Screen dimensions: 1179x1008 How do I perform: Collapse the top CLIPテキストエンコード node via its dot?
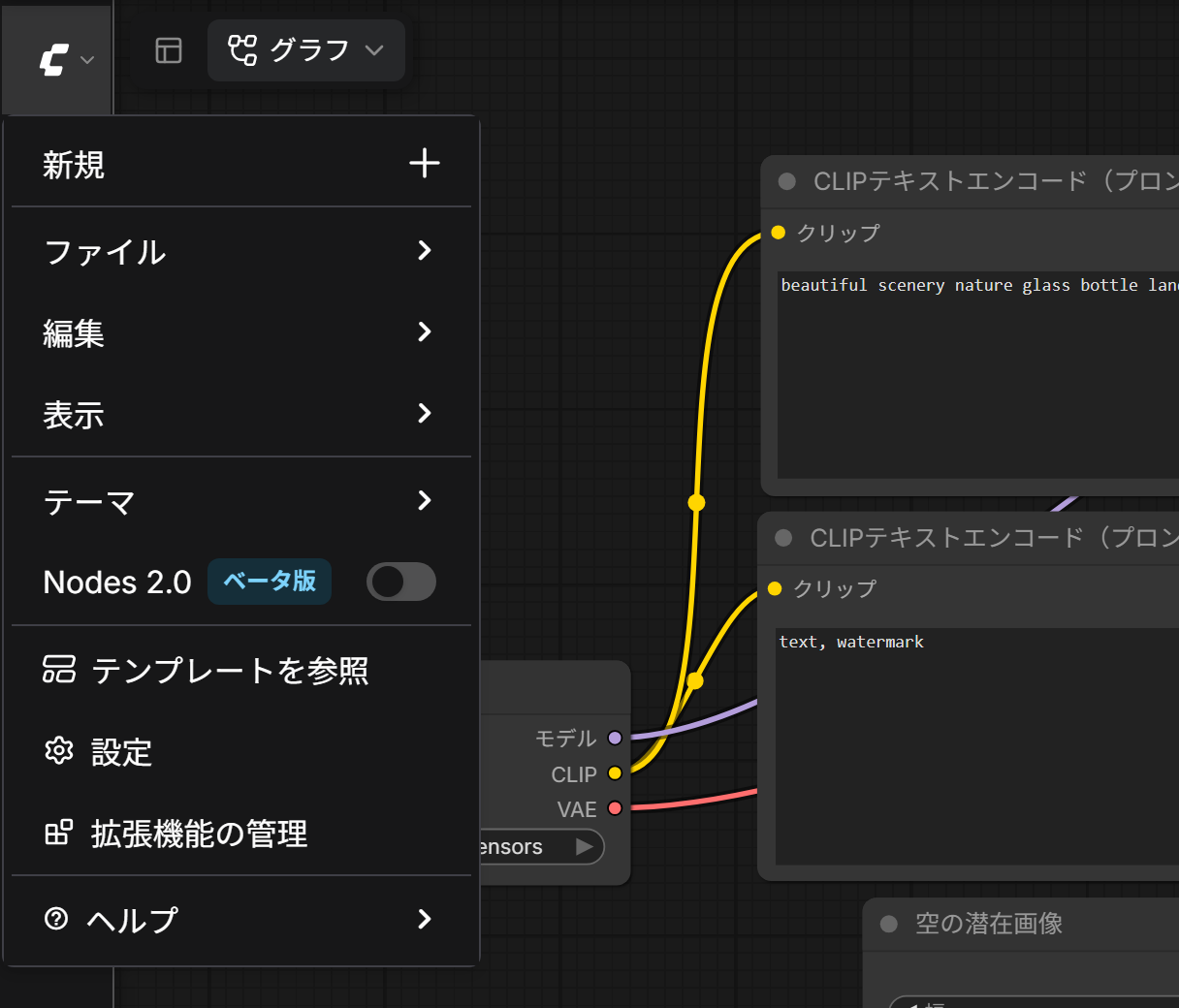click(x=787, y=181)
